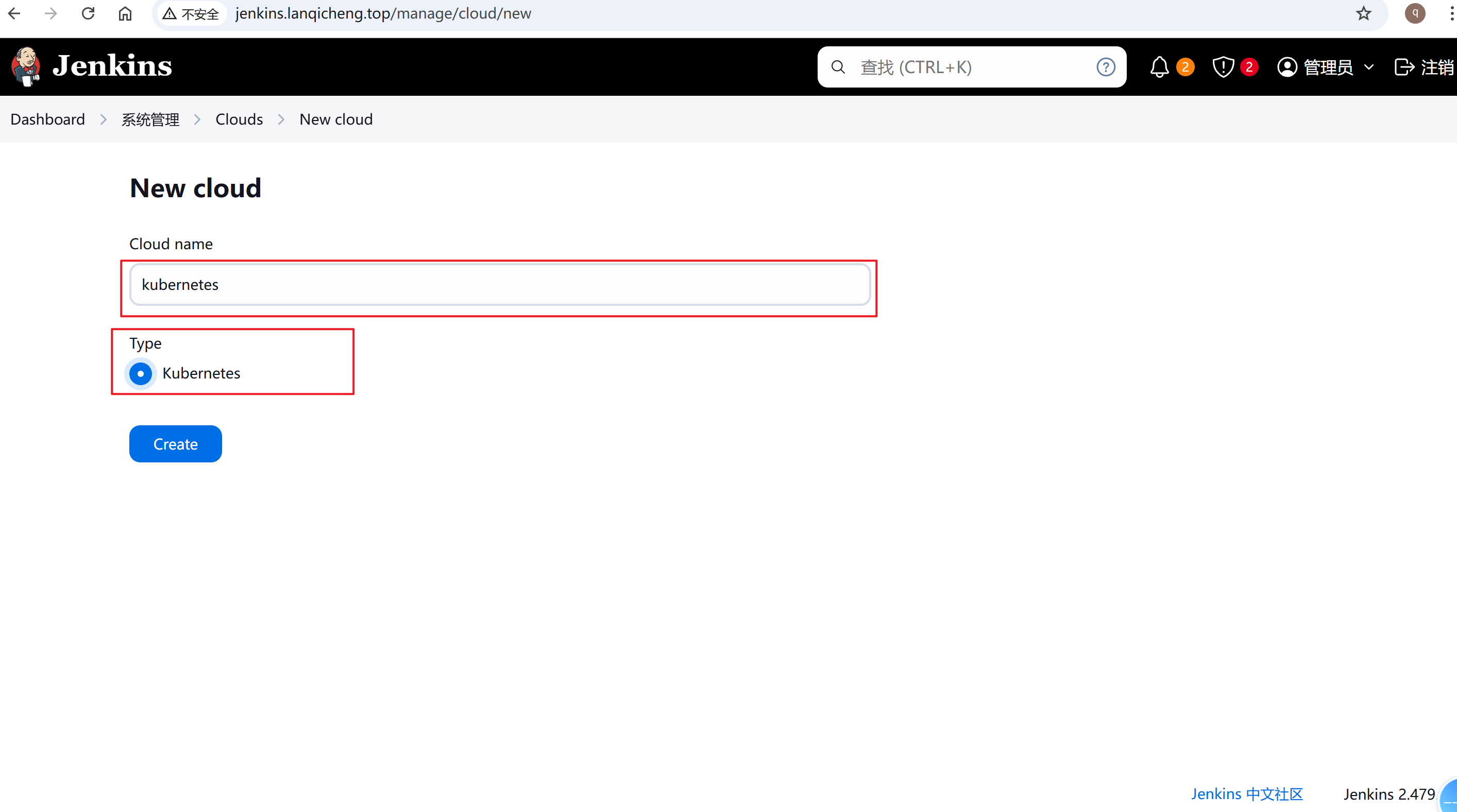Bookmark this page with the star icon
Viewport: 1457px width, 812px height.
1364,13
